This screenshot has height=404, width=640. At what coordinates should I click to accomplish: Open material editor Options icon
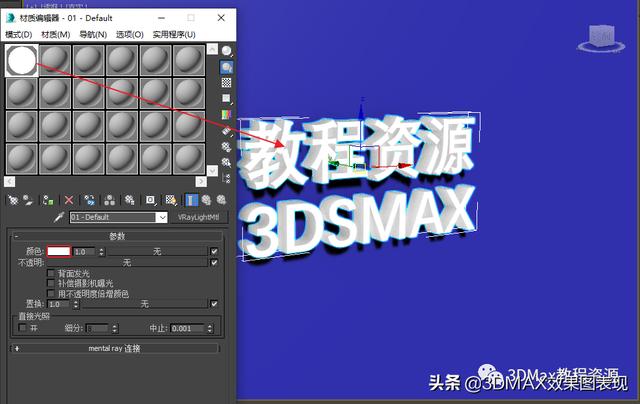click(227, 147)
